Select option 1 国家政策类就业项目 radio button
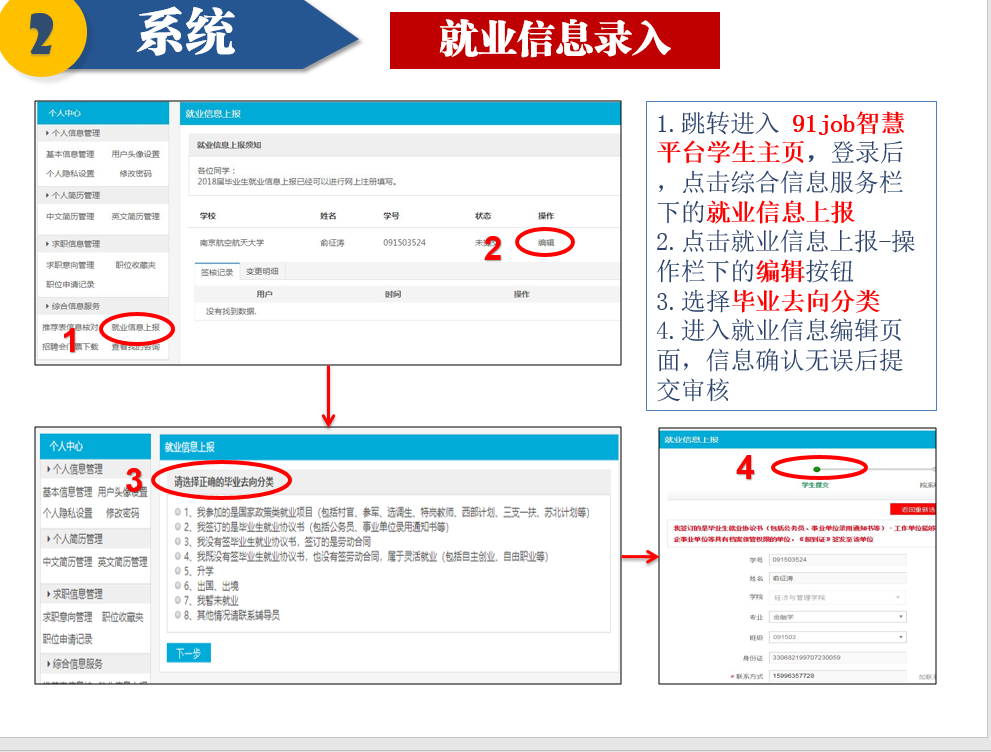The width and height of the screenshot is (991, 752). click(178, 512)
